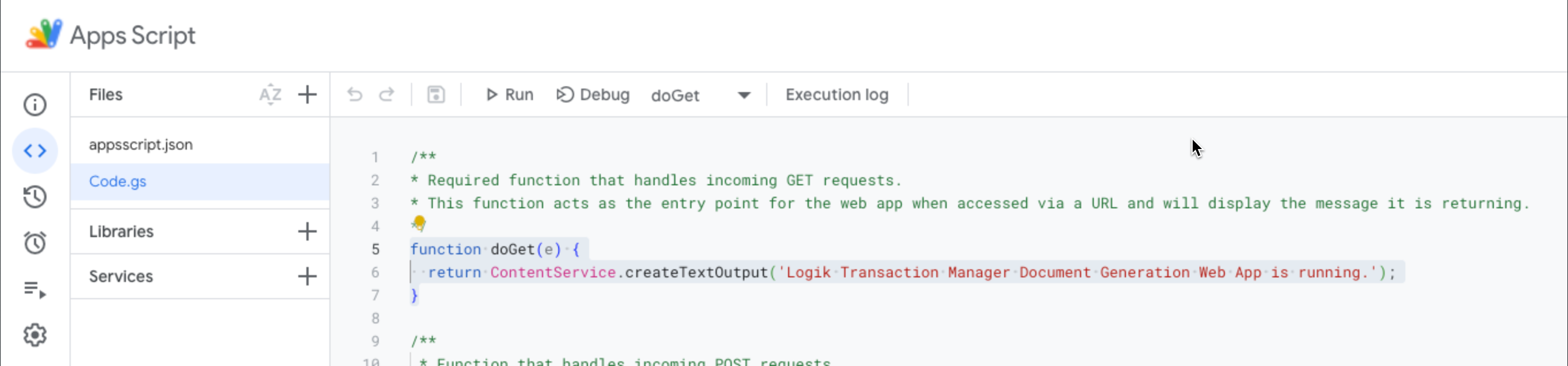Add a library with plus icon
This screenshot has height=366, width=1568.
(x=308, y=231)
